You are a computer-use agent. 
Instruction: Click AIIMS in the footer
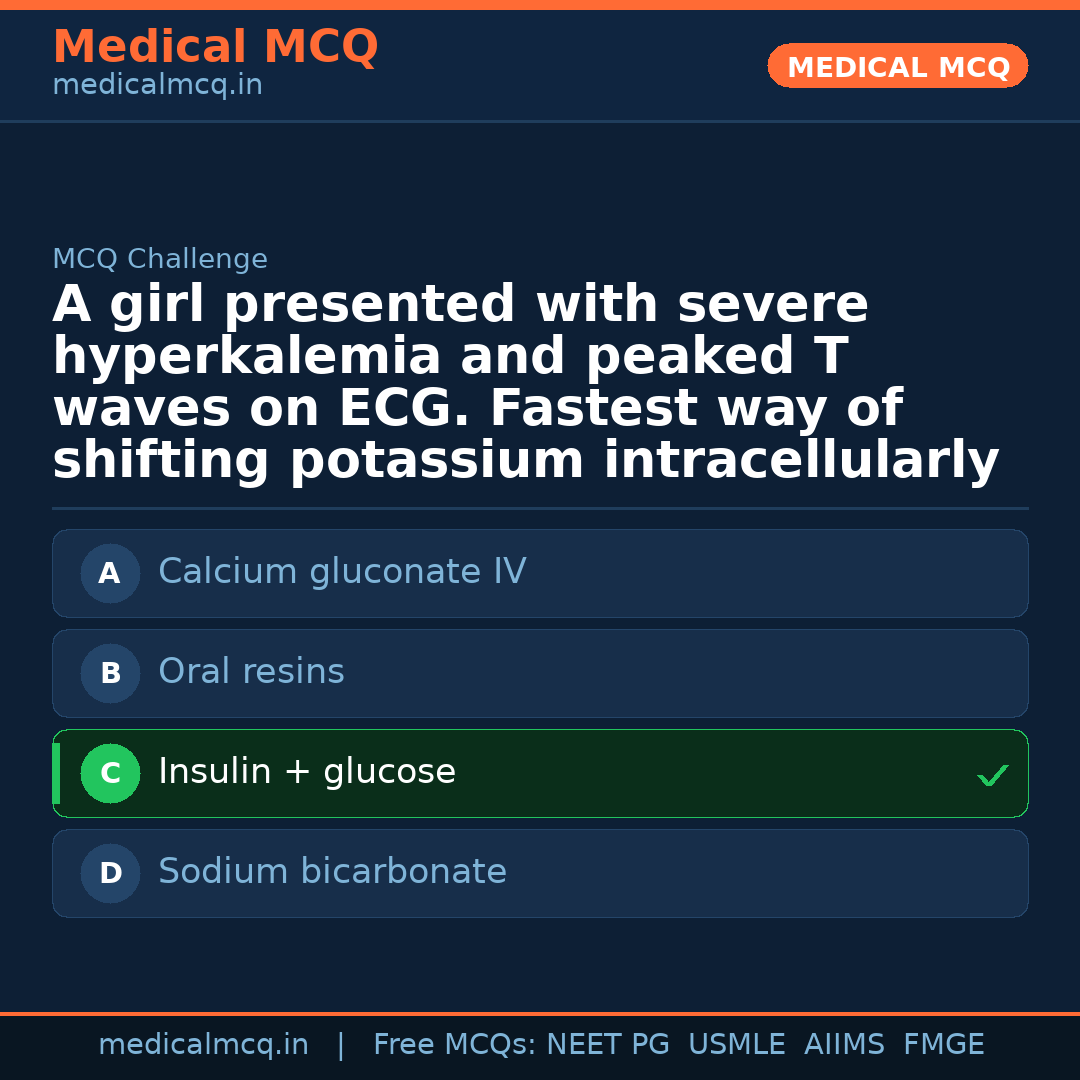coord(844,1045)
